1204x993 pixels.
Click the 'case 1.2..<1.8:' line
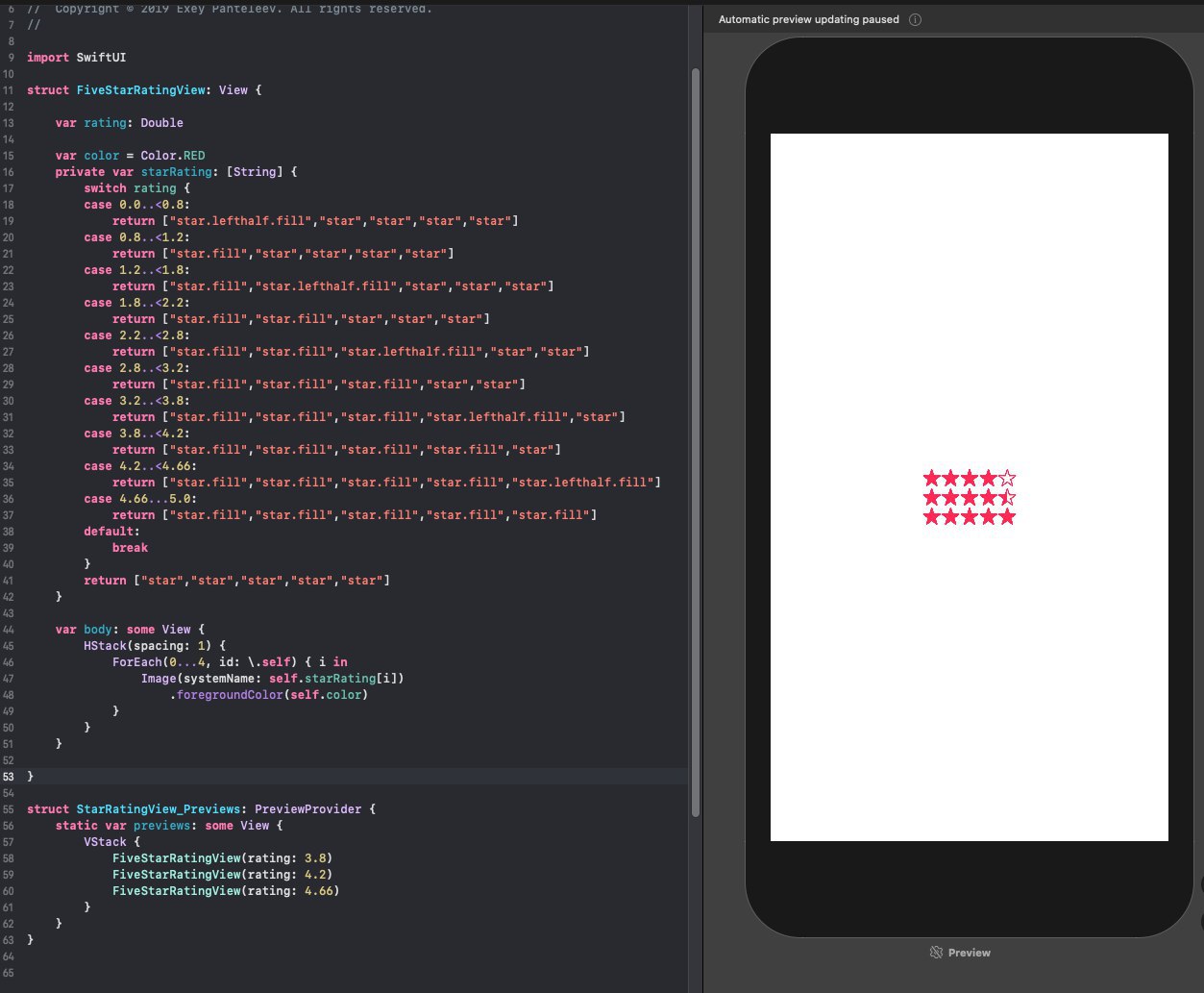coord(136,270)
